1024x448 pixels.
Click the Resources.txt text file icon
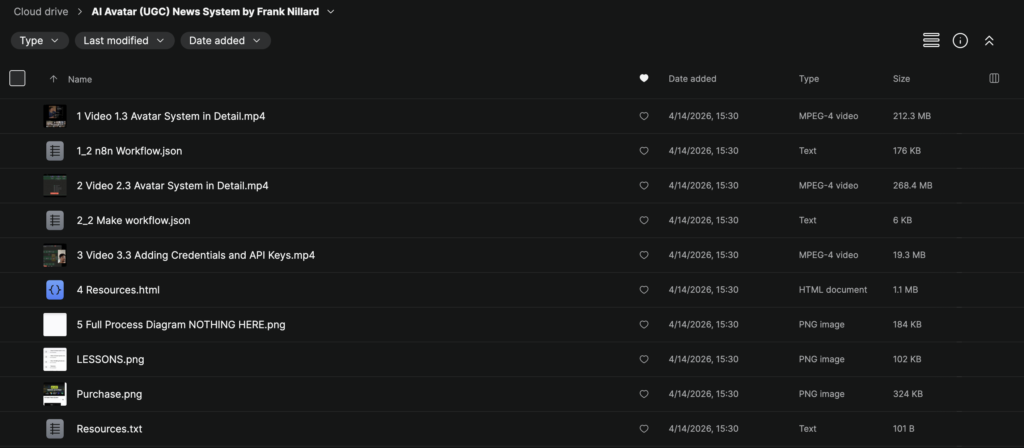(54, 429)
